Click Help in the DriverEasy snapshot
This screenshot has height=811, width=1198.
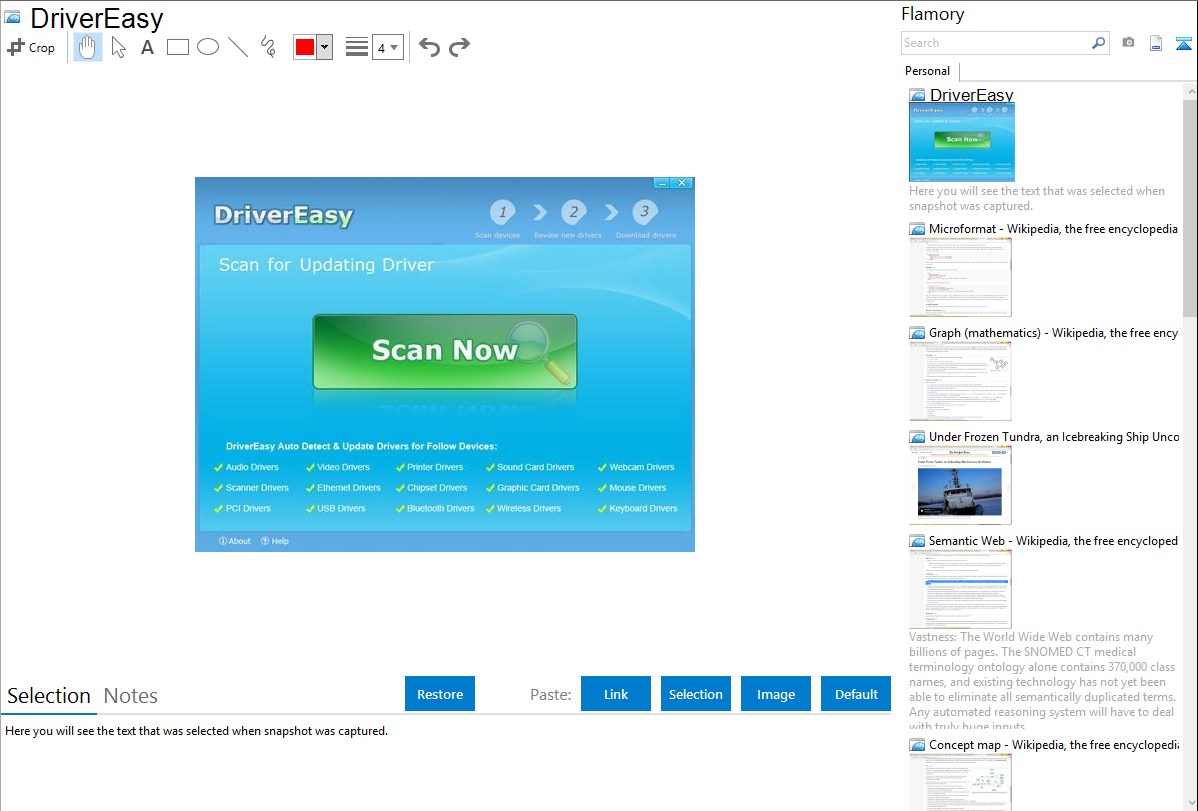point(275,541)
